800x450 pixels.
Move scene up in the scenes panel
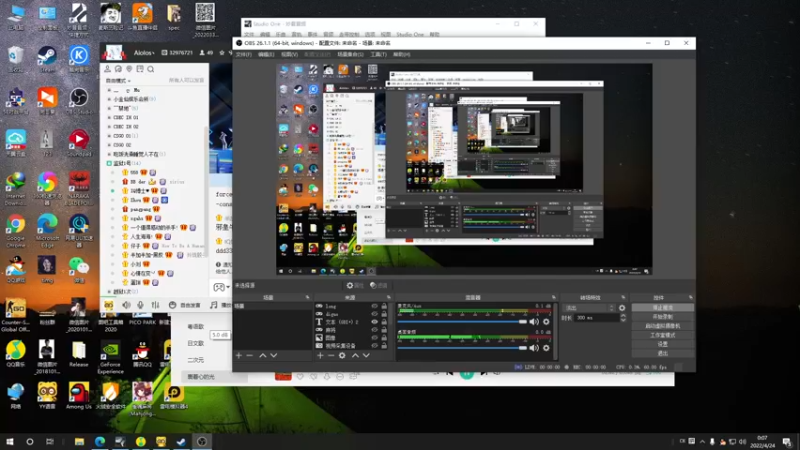pyautogui.click(x=262, y=355)
